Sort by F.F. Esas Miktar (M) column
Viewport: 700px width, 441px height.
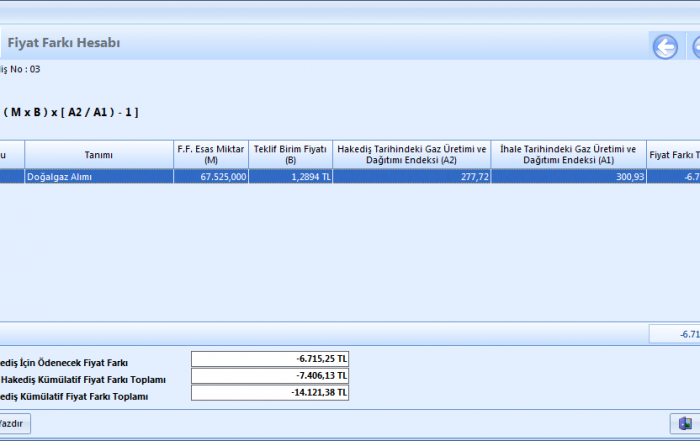[x=210, y=154]
